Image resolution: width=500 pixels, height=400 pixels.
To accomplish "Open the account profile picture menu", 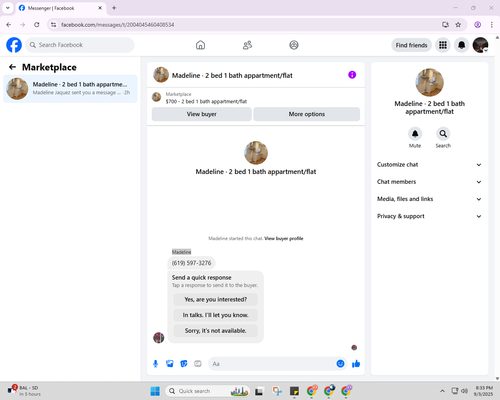I will (x=480, y=45).
